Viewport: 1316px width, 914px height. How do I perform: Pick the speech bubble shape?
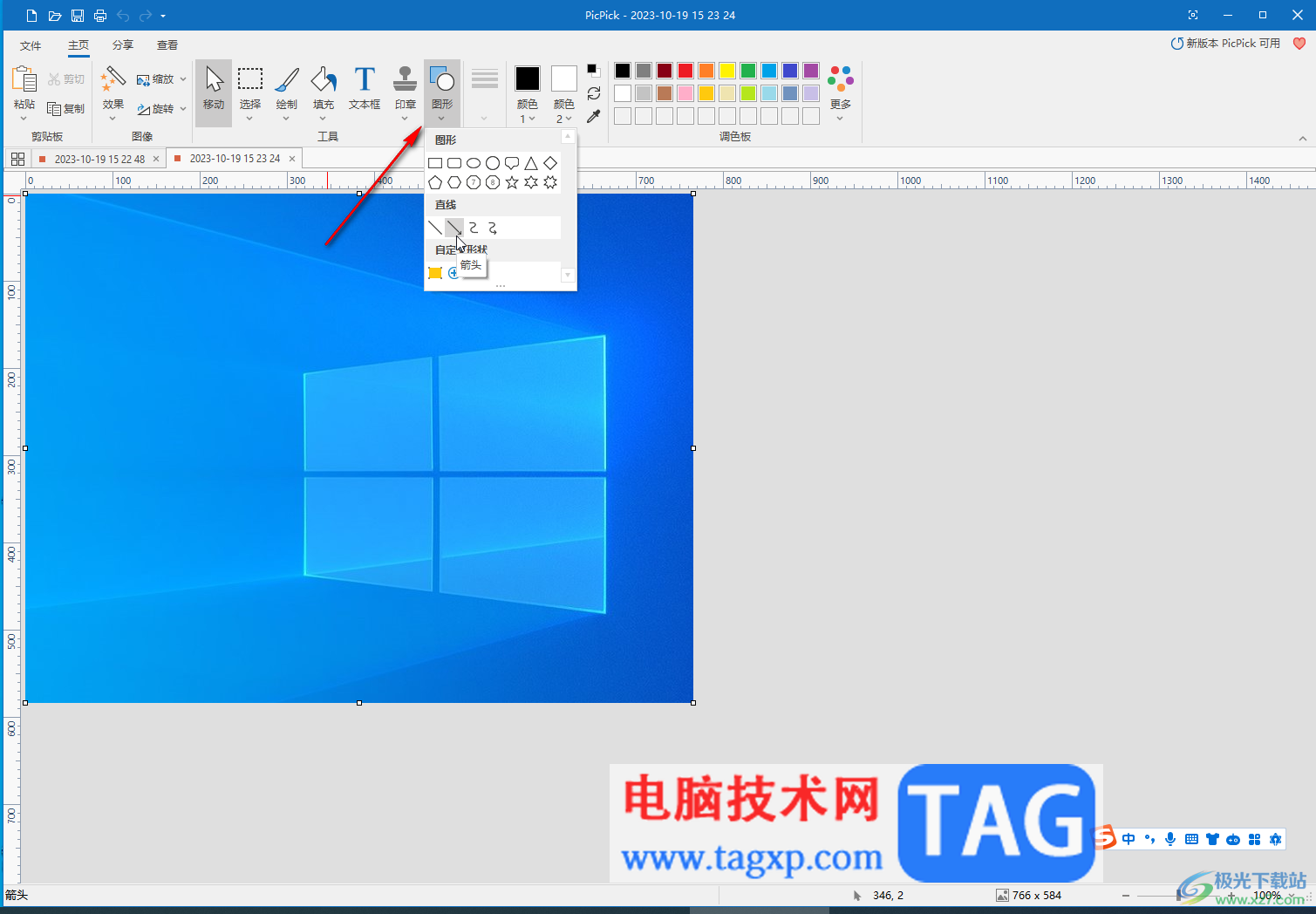click(512, 163)
